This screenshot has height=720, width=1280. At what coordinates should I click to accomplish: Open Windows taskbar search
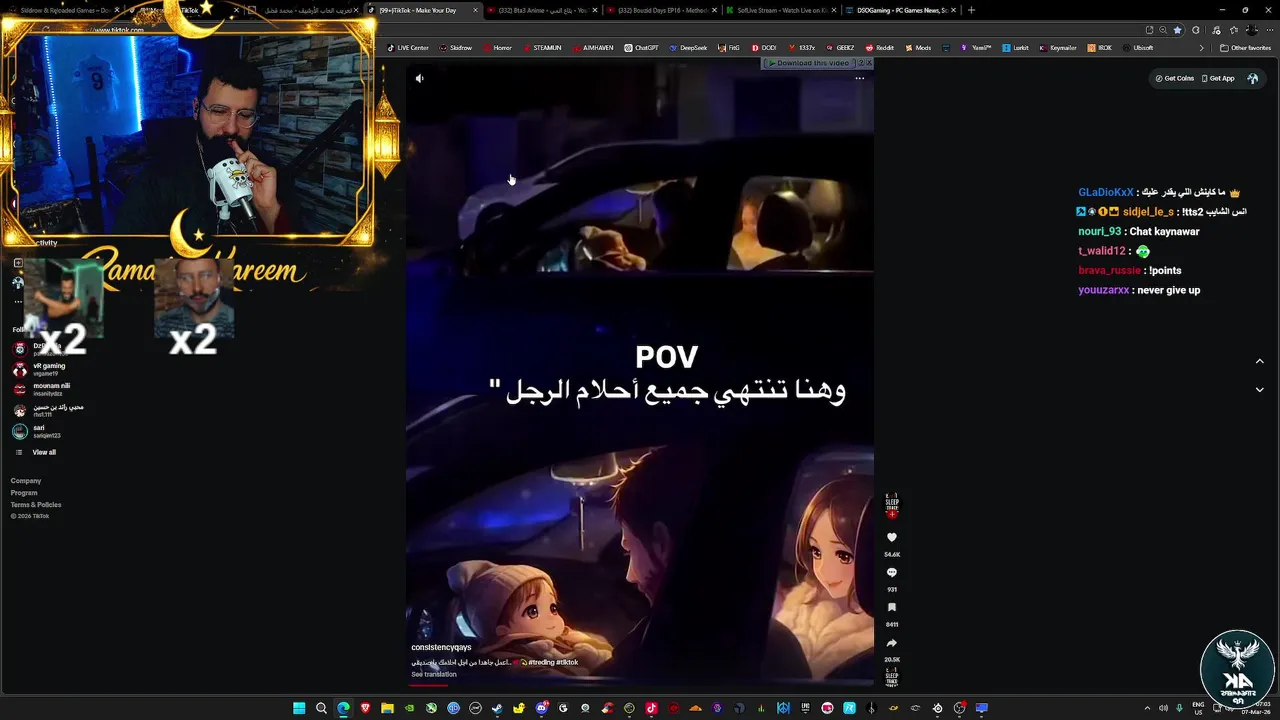pos(321,708)
